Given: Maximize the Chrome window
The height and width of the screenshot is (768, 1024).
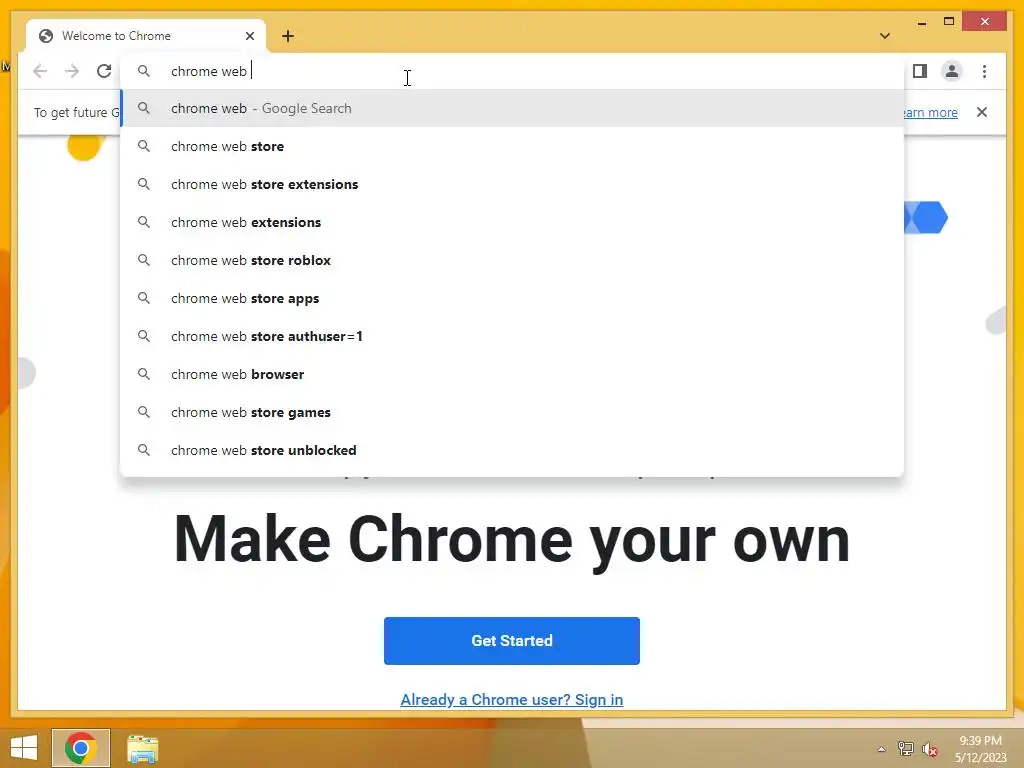Looking at the screenshot, I should coord(949,22).
